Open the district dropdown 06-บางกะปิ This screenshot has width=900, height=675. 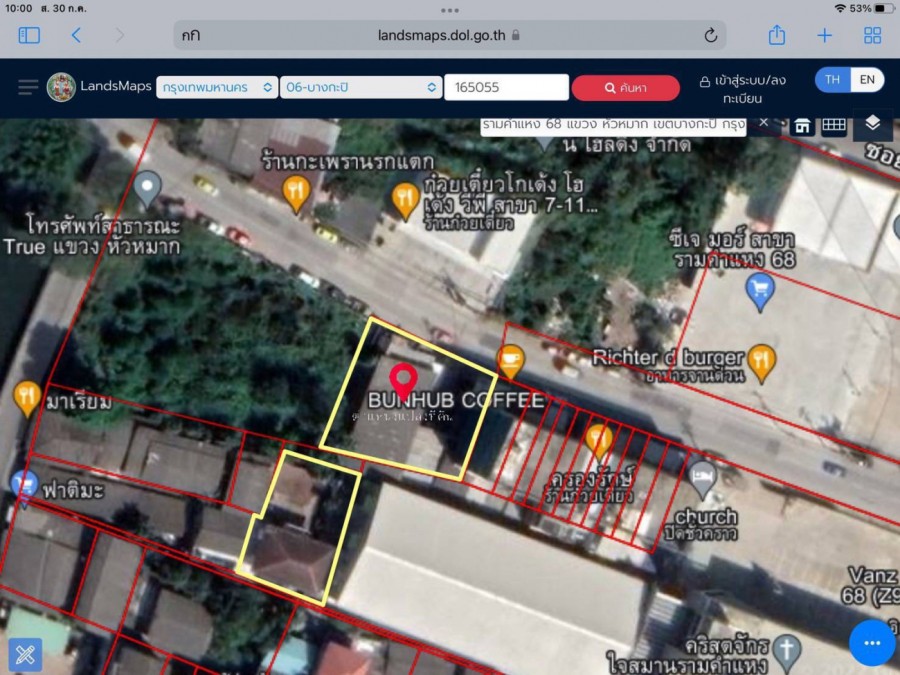click(361, 87)
